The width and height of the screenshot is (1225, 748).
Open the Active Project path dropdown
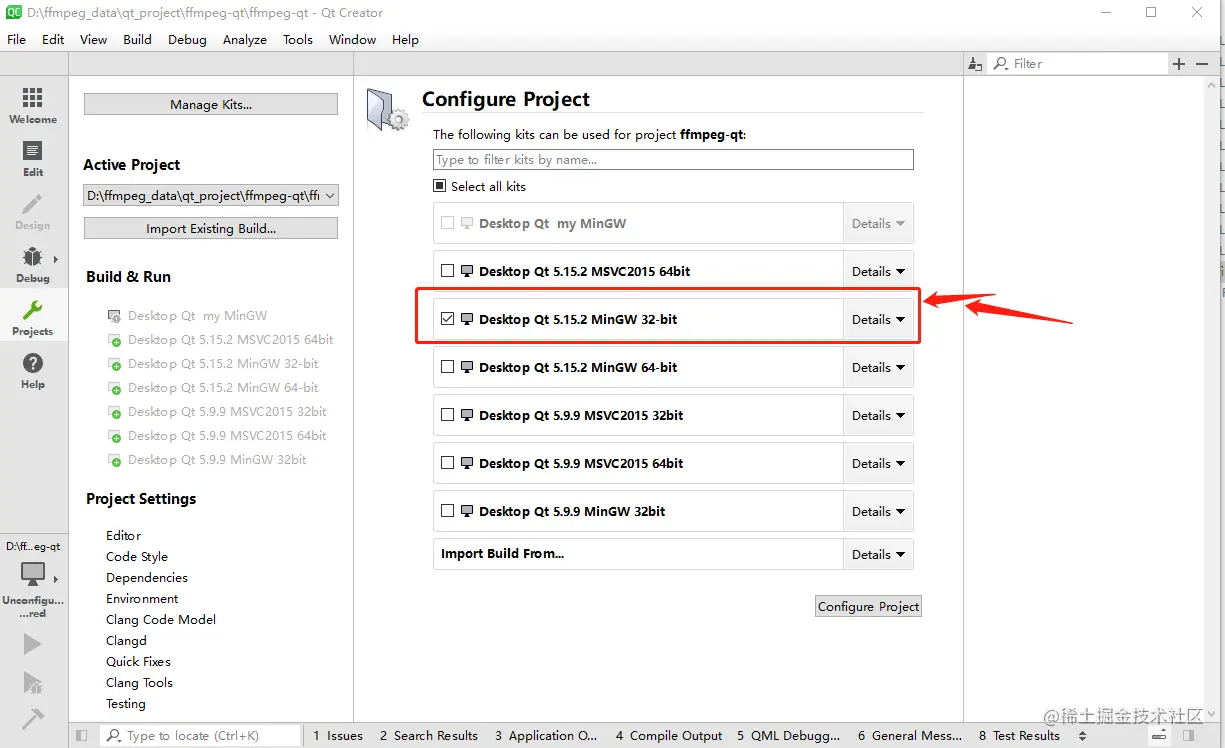click(x=211, y=196)
